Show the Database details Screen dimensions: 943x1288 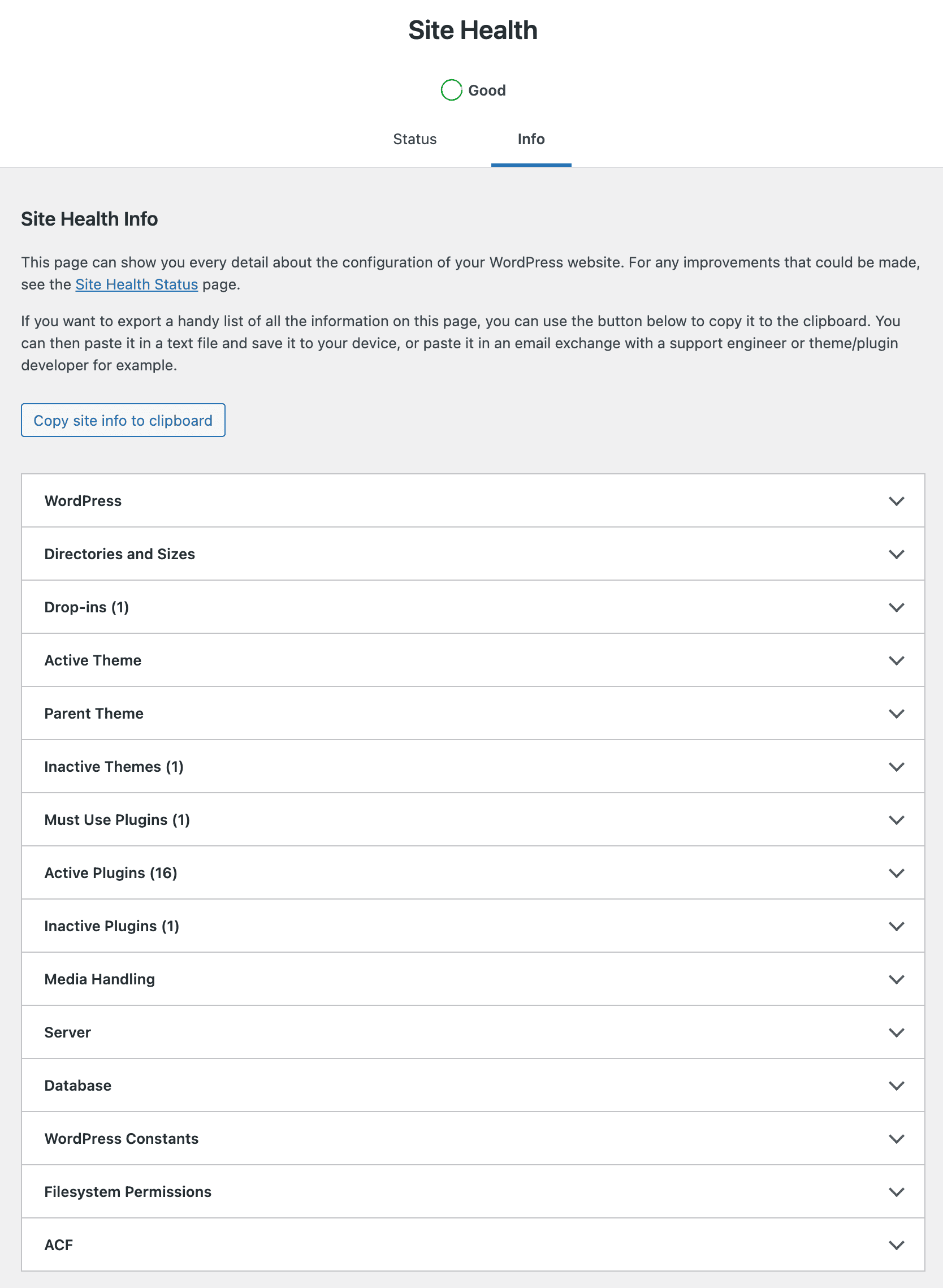472,1085
